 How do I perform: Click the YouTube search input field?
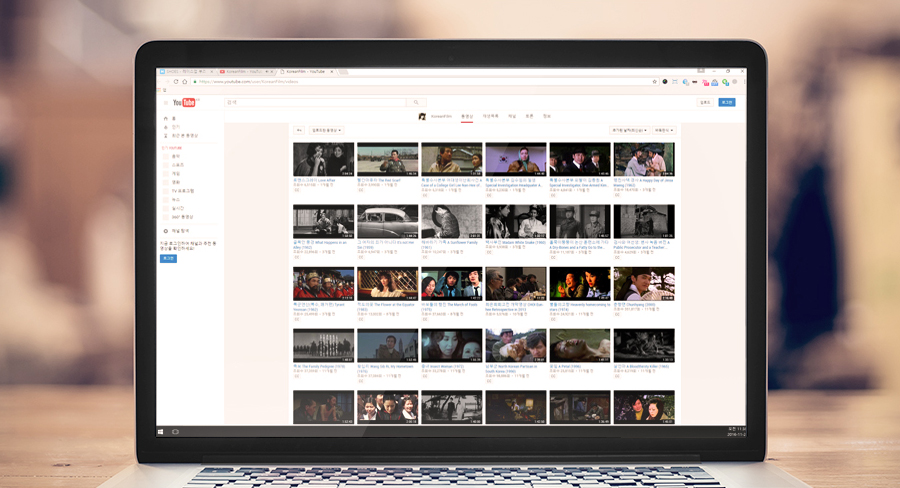click(x=315, y=102)
